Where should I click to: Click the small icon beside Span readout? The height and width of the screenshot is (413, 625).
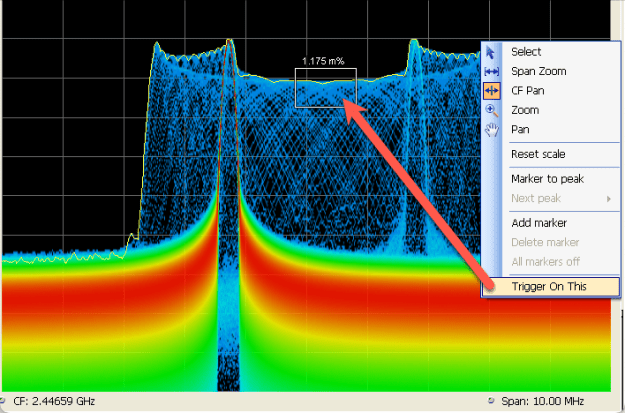coord(491,401)
